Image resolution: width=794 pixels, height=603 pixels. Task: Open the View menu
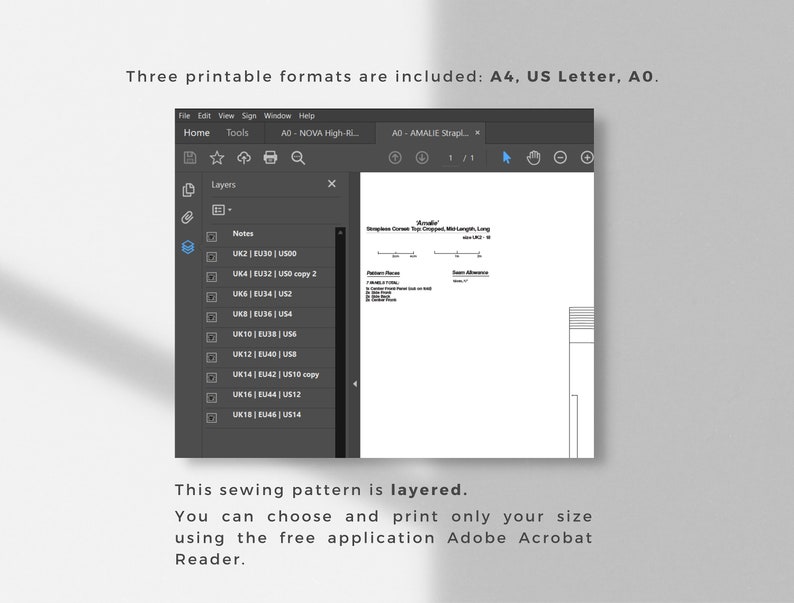[226, 116]
